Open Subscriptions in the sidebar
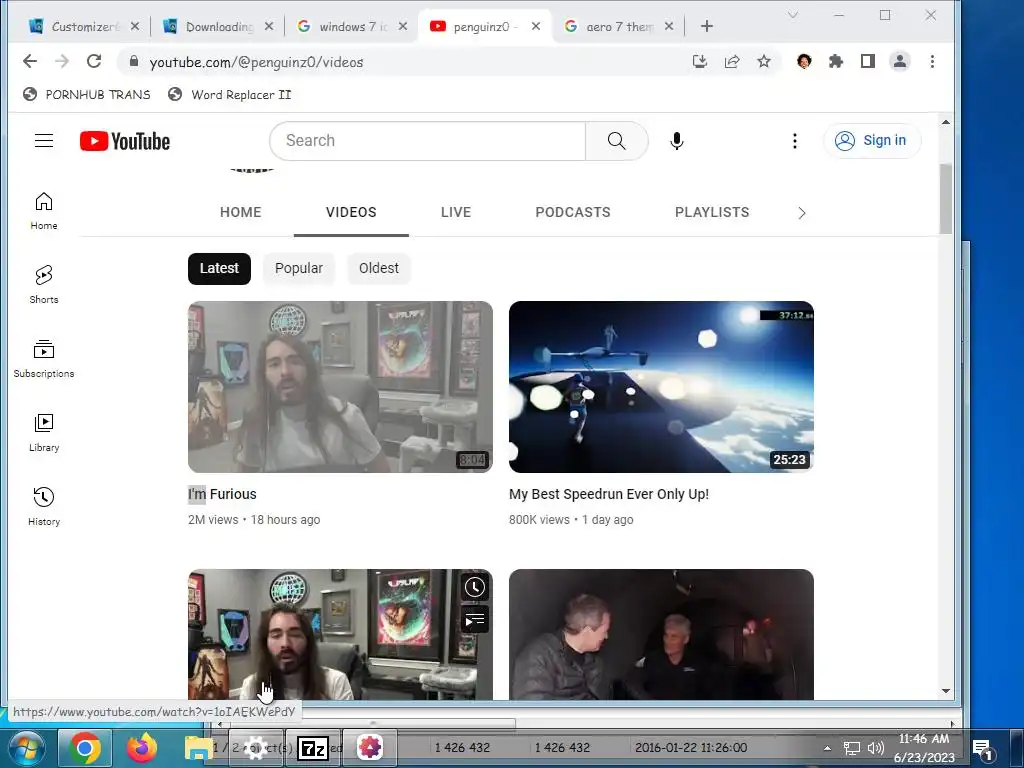The width and height of the screenshot is (1024, 768). tap(44, 358)
